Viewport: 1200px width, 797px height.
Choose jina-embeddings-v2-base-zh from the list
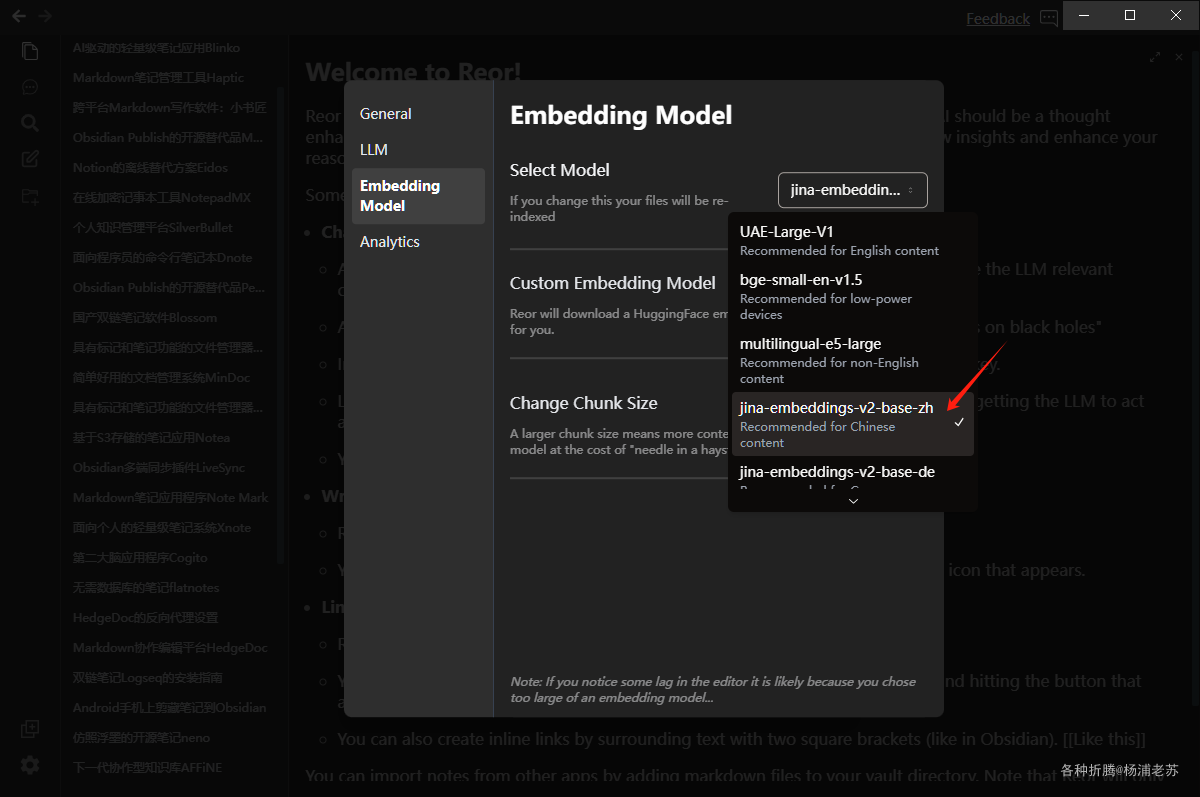[851, 424]
